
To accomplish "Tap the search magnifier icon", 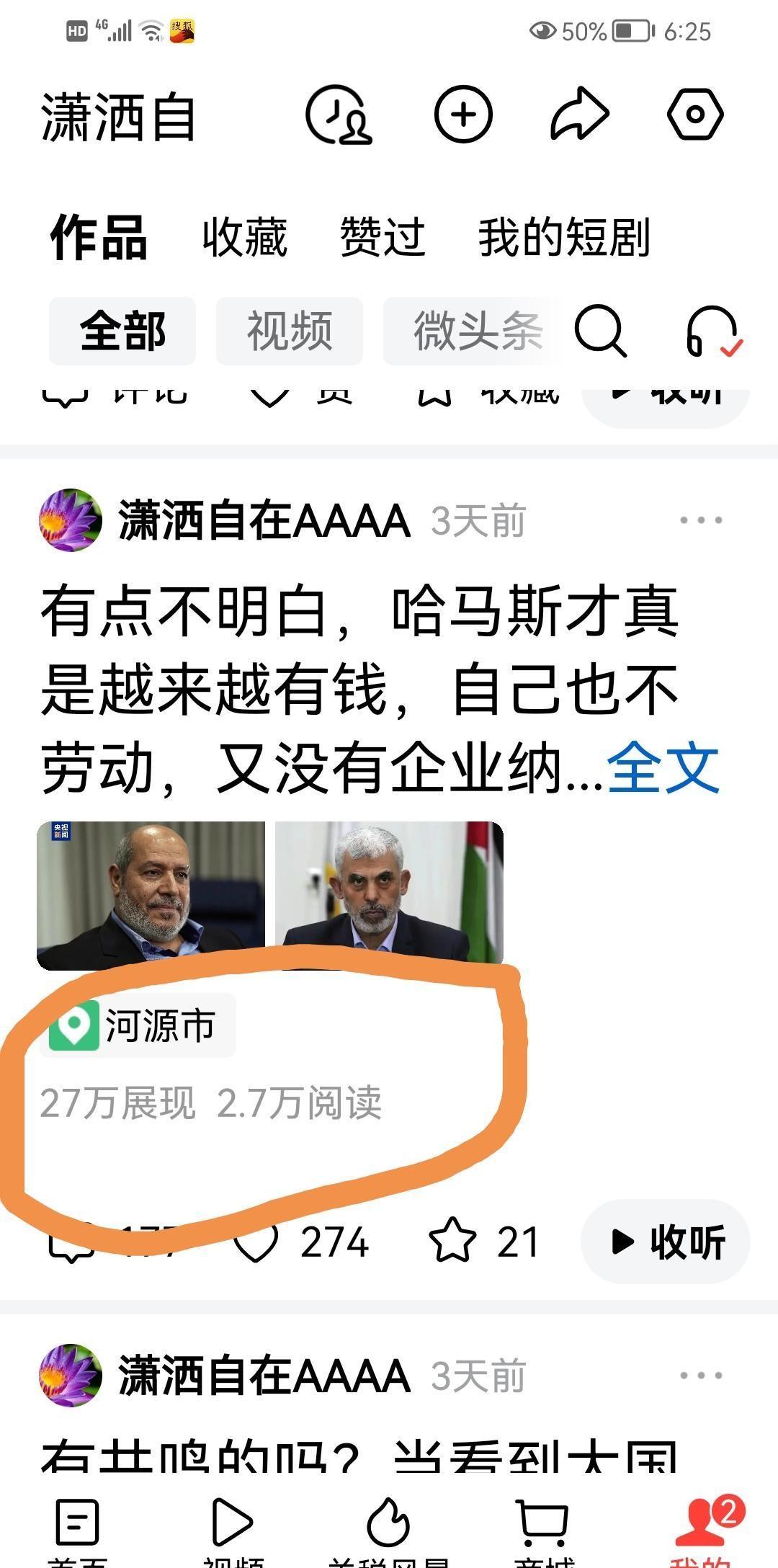I will pos(600,331).
